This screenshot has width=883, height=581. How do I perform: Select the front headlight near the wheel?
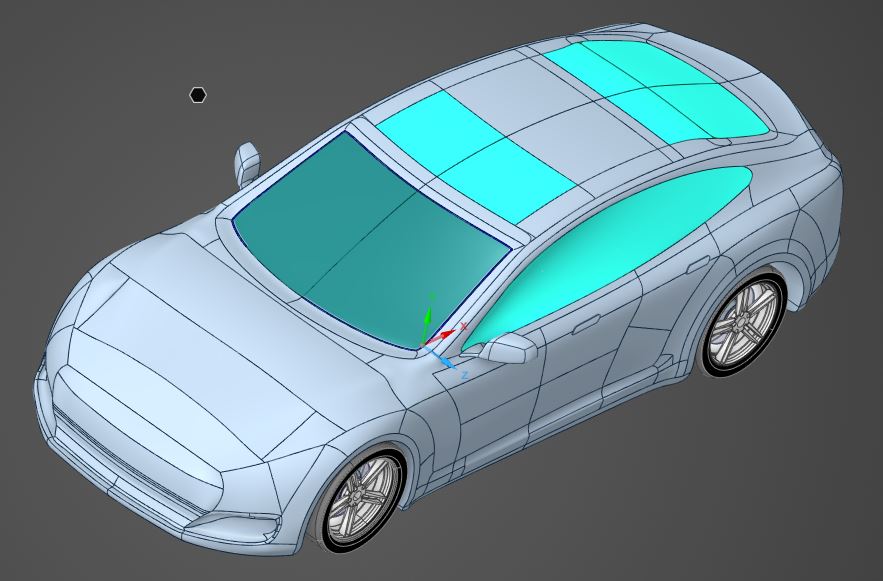235,523
